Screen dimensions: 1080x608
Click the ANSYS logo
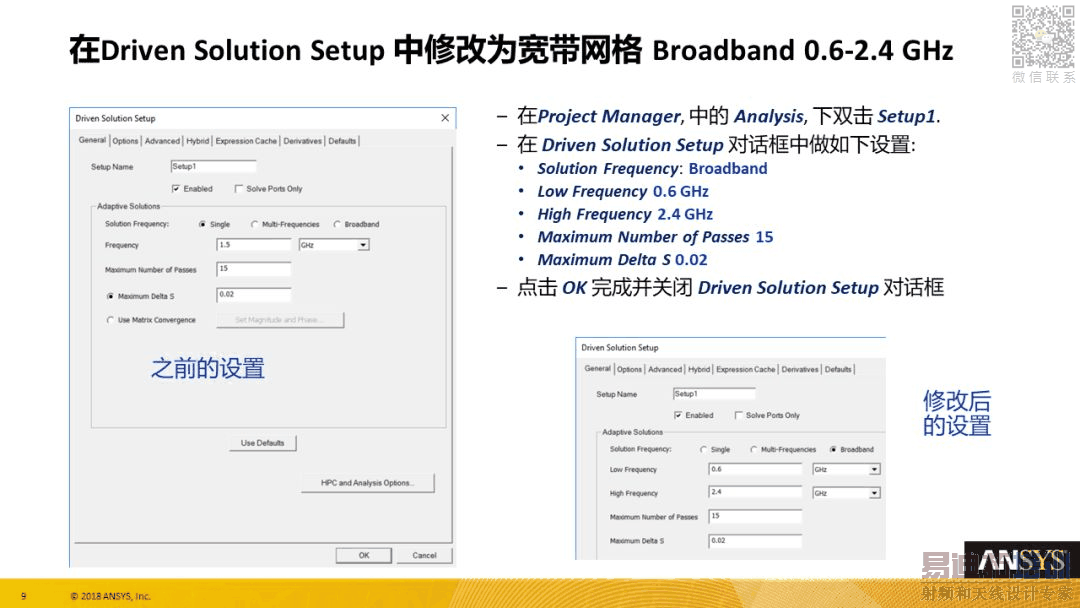click(1021, 561)
